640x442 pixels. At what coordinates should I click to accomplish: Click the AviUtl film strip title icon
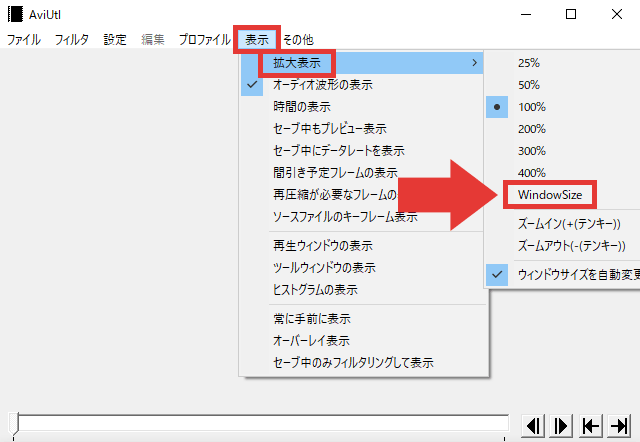point(16,14)
